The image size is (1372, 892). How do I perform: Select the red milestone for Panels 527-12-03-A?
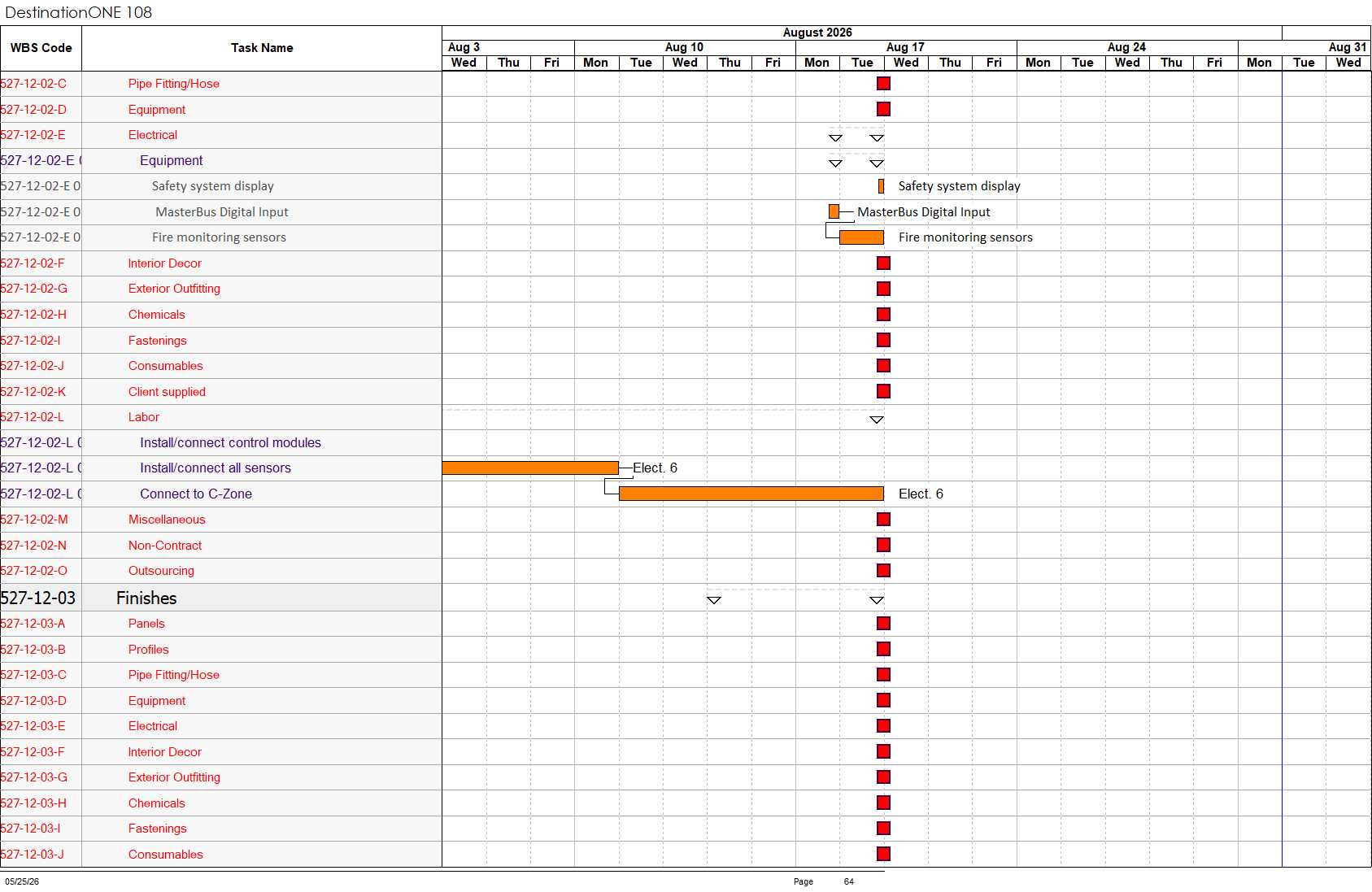click(883, 624)
